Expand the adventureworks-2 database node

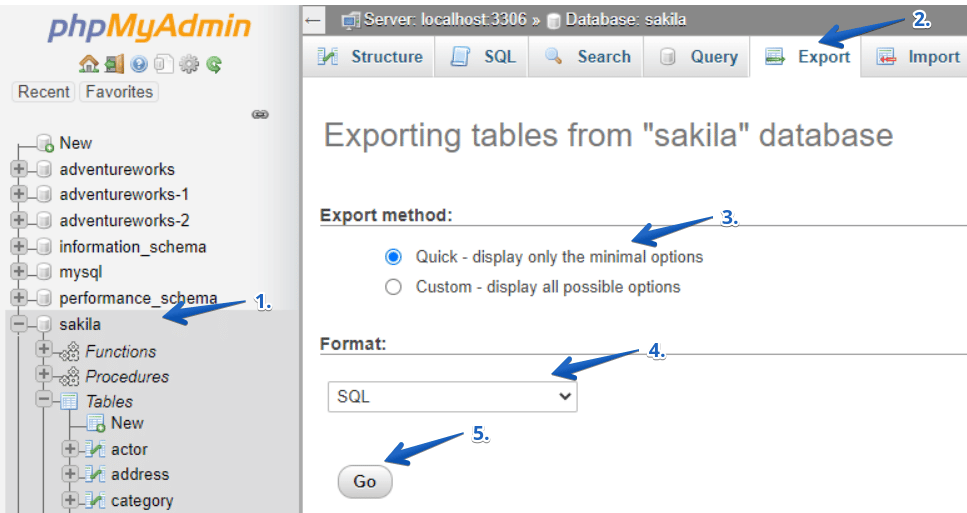pyautogui.click(x=19, y=220)
